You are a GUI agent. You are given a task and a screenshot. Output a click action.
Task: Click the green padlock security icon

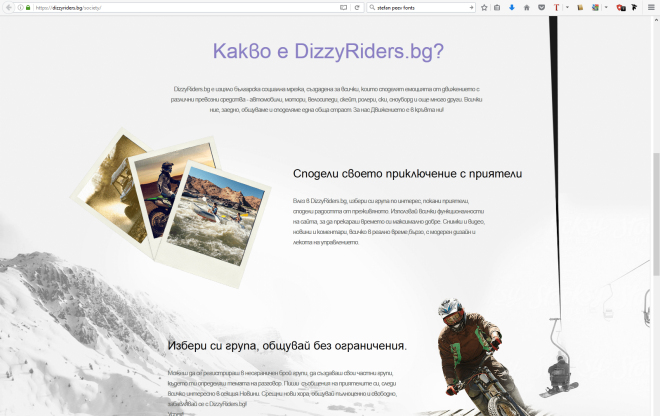(x=28, y=7)
